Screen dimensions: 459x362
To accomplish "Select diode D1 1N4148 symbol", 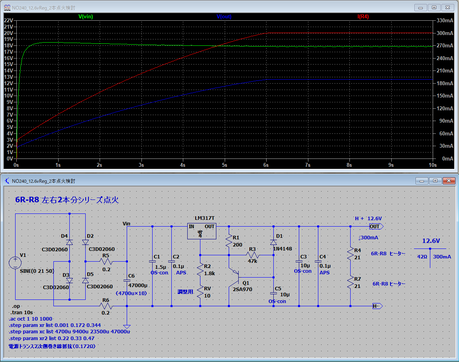I will pyautogui.click(x=273, y=242).
